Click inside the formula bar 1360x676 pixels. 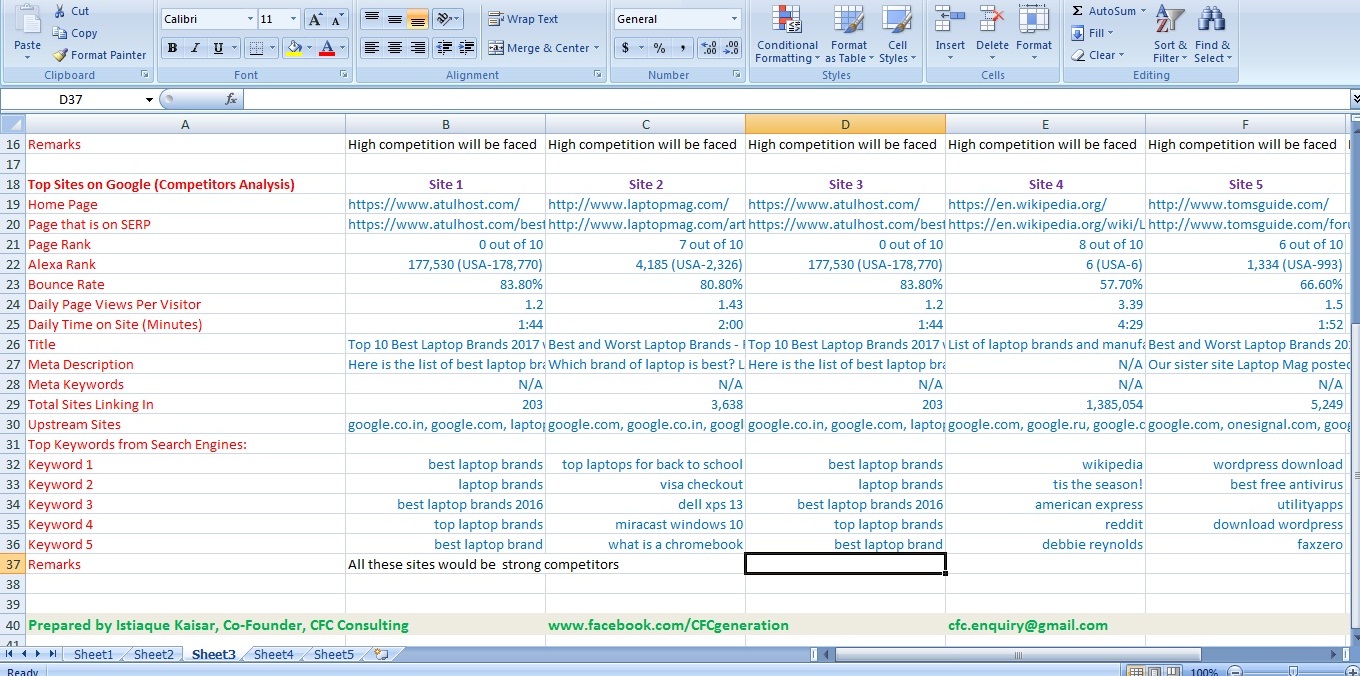click(700, 99)
